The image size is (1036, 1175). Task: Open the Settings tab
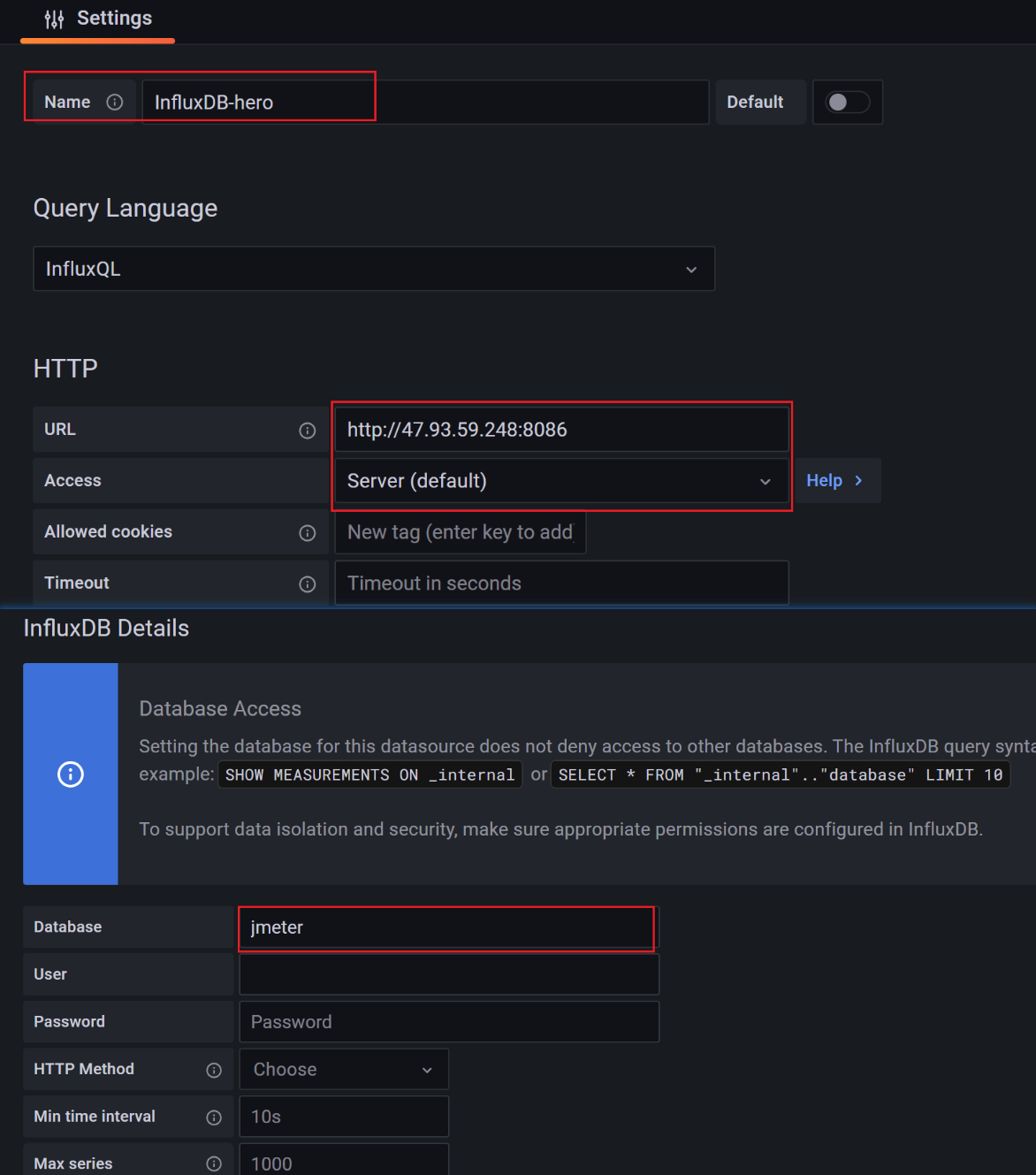97,19
